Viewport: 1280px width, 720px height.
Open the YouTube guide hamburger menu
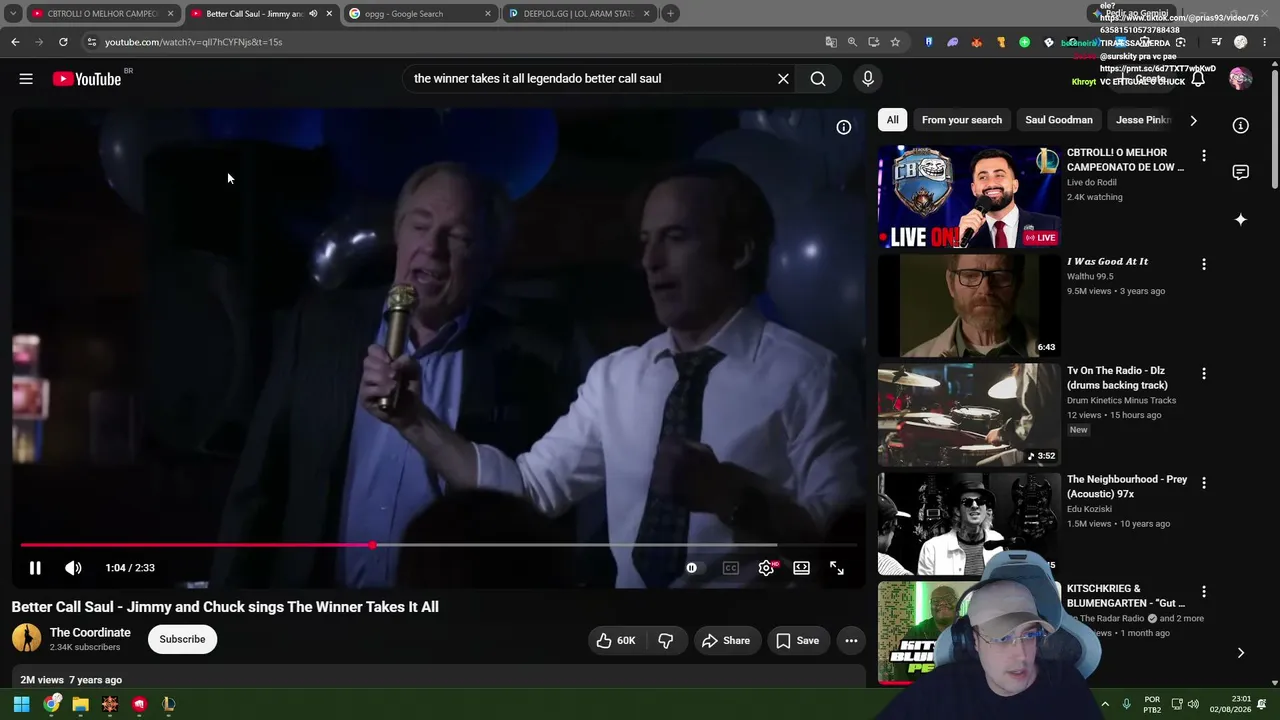coord(26,79)
